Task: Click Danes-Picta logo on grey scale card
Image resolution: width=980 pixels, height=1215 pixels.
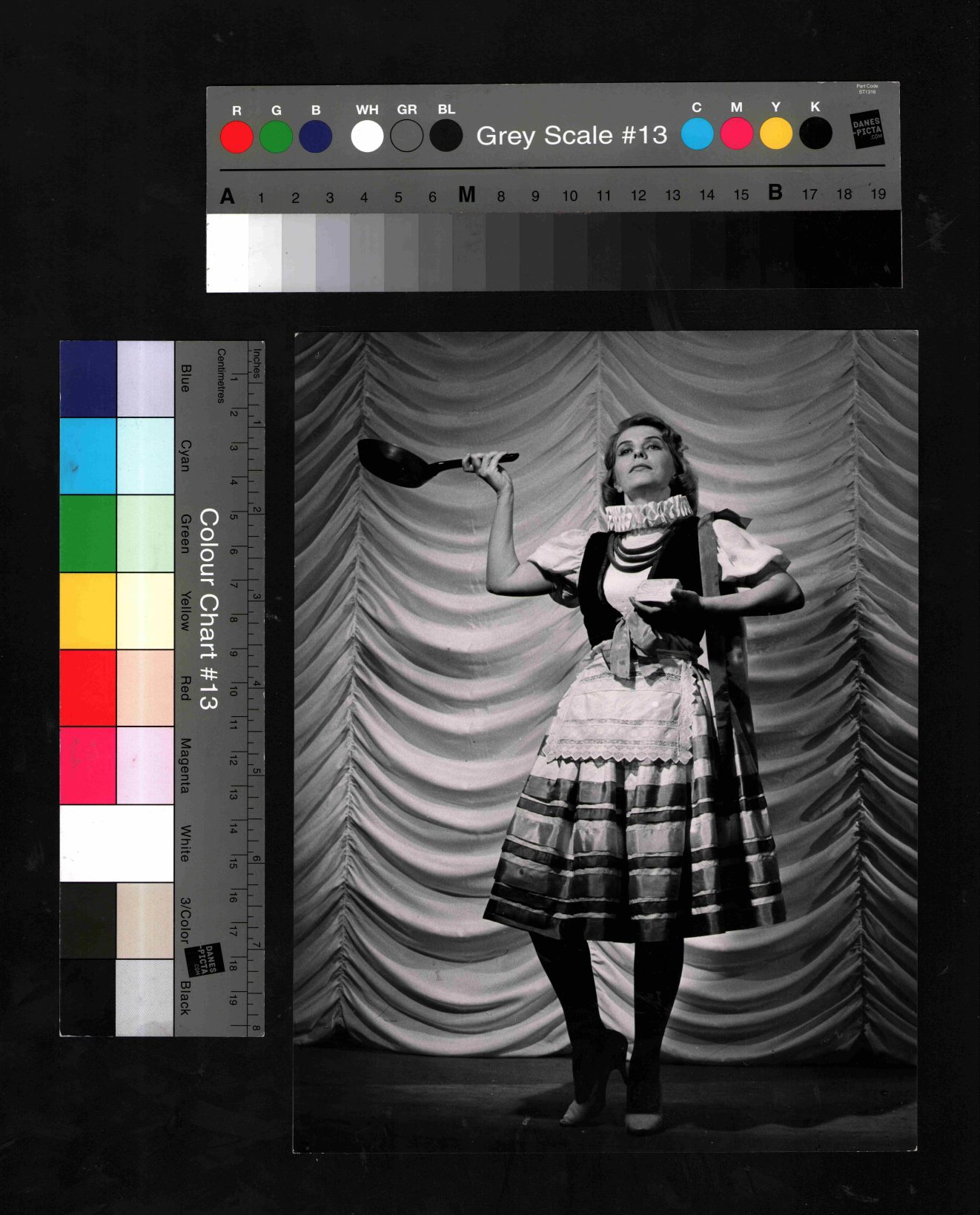Action: coord(867,130)
